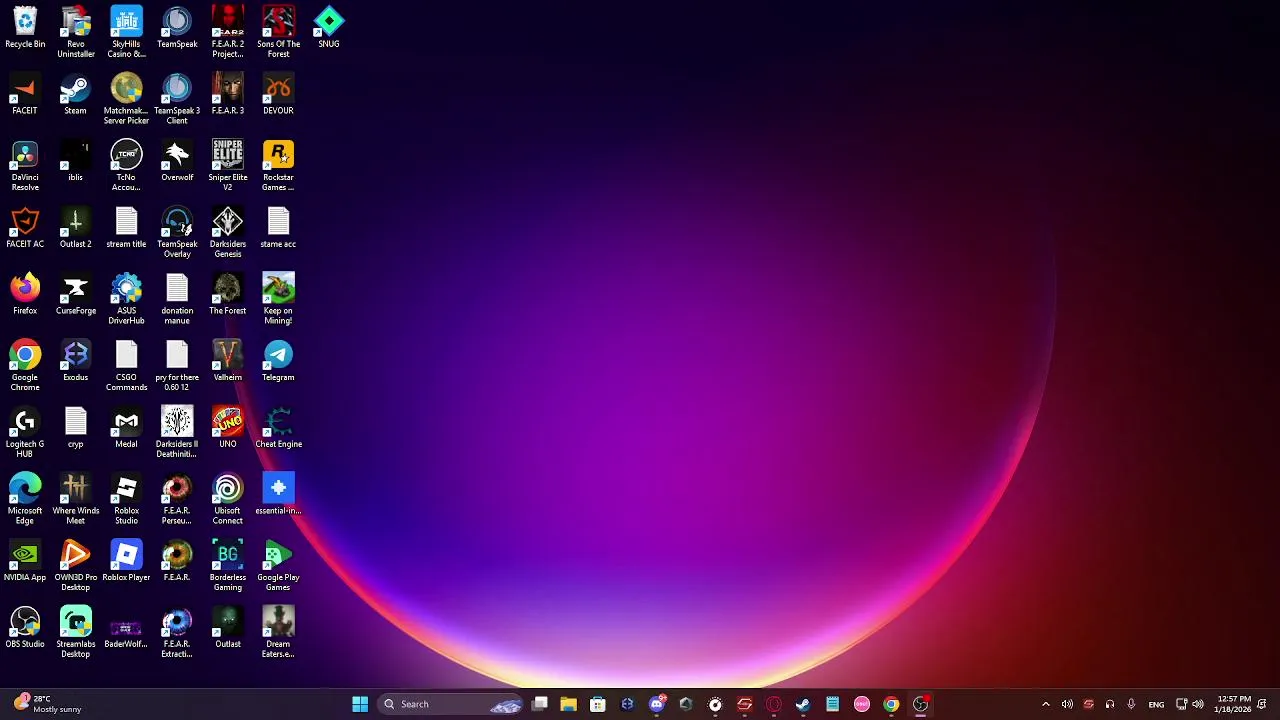This screenshot has width=1280, height=720.
Task: Select the Where Winds Meet icon
Action: point(76,500)
